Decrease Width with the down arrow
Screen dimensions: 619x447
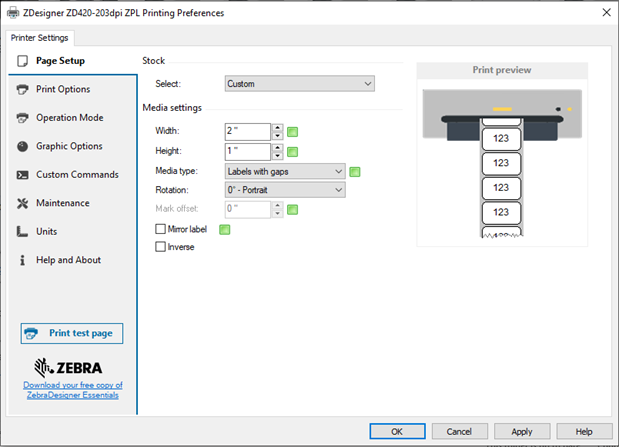278,136
